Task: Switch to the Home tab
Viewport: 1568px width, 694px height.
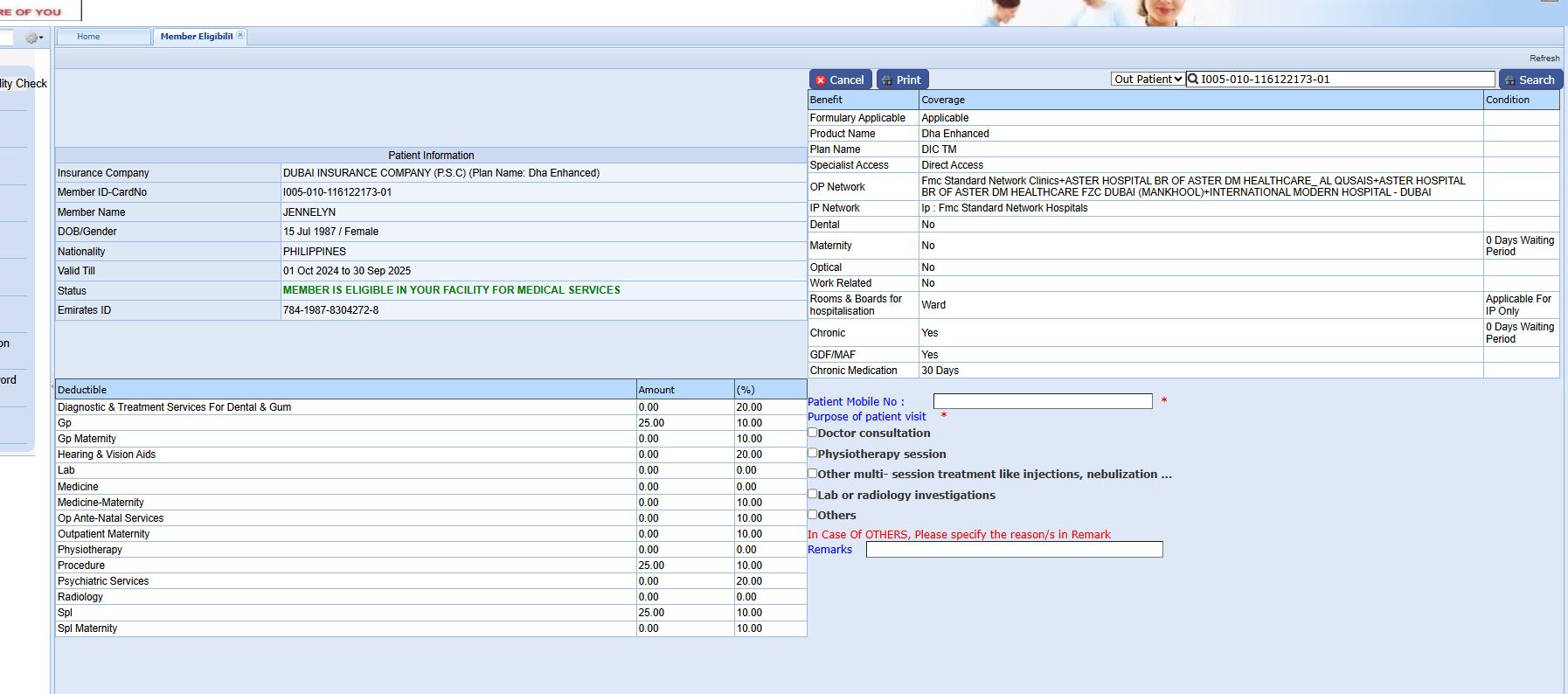Action: [88, 37]
